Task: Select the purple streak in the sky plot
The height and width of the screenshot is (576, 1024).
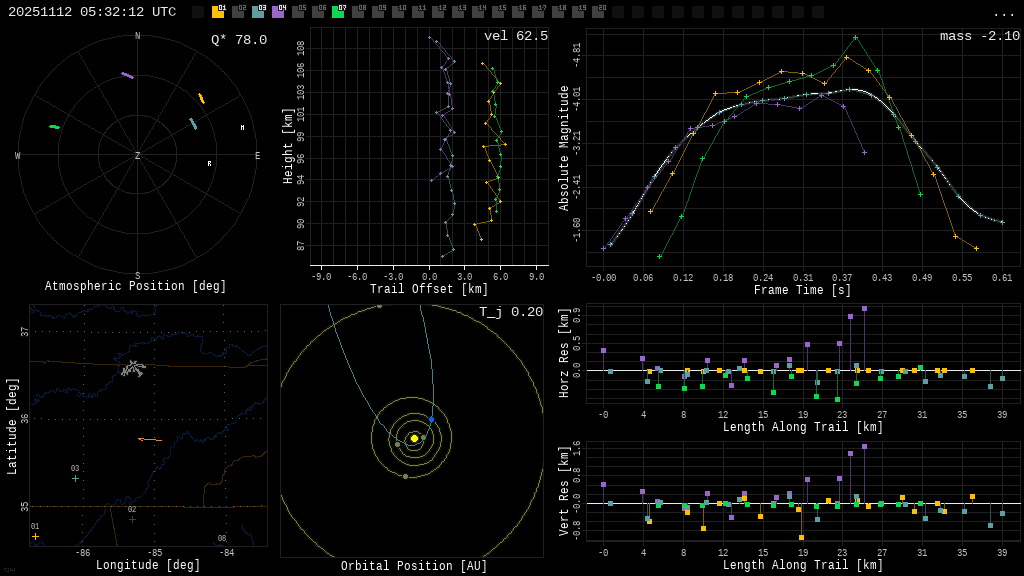Action: coord(127,75)
